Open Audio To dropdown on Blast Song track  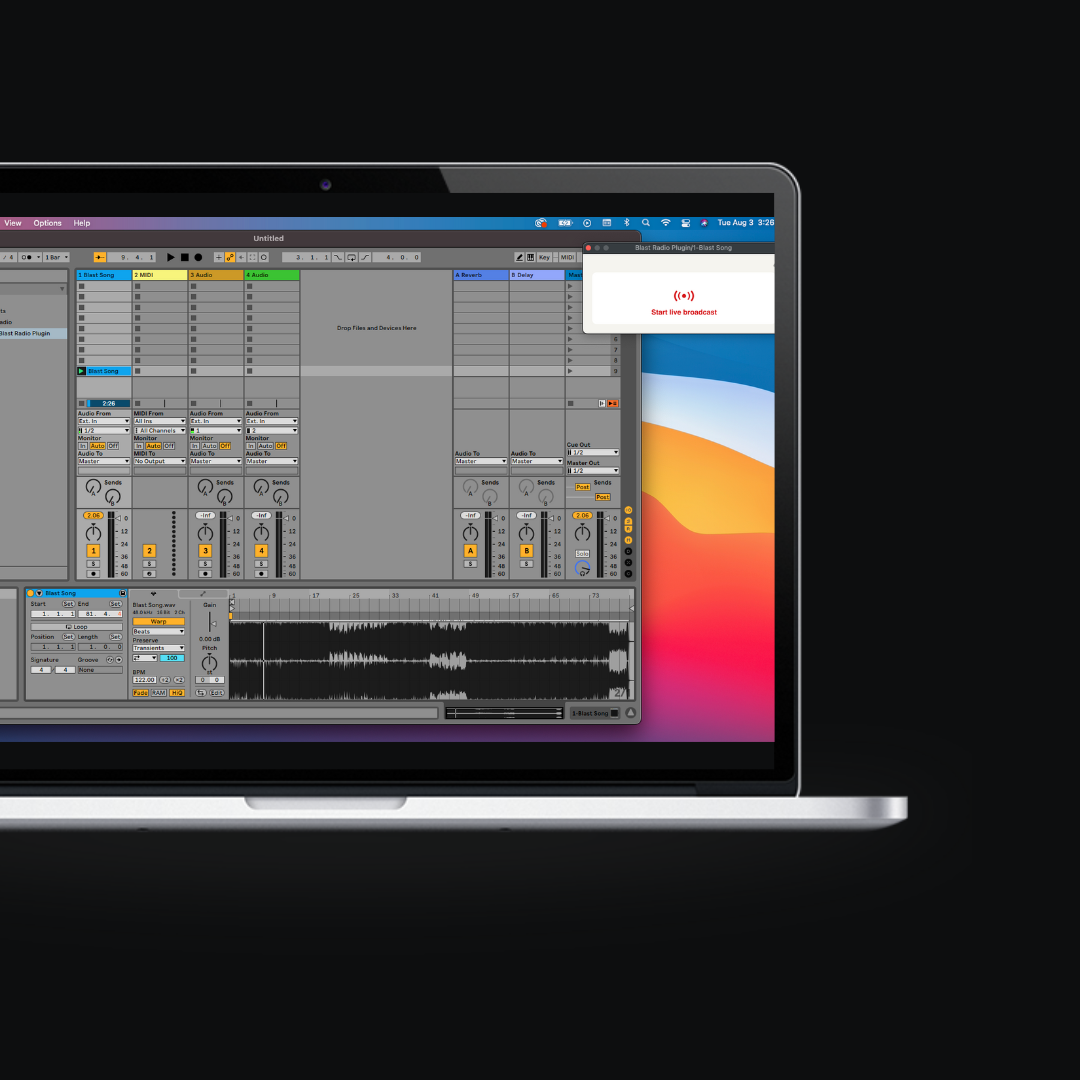[x=104, y=461]
